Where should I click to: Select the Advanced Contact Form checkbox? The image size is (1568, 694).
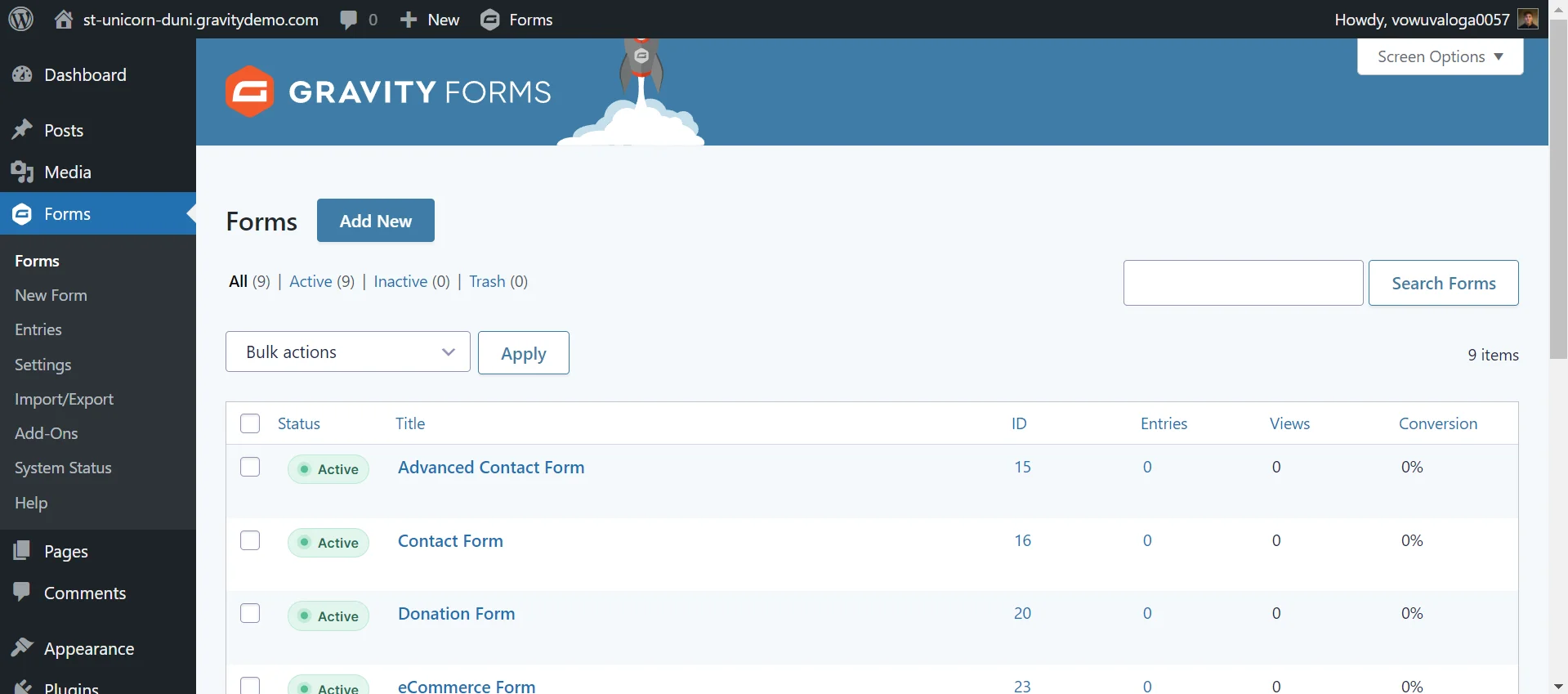(250, 467)
